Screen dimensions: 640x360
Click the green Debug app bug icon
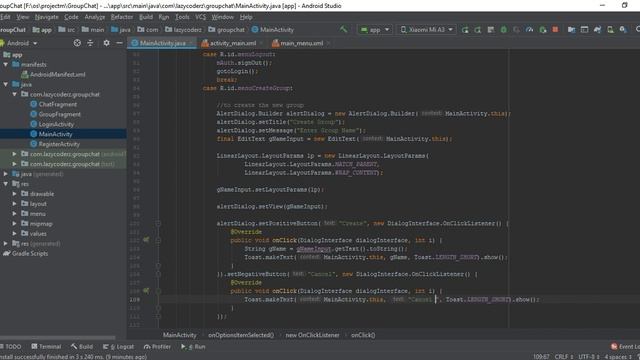(504, 29)
